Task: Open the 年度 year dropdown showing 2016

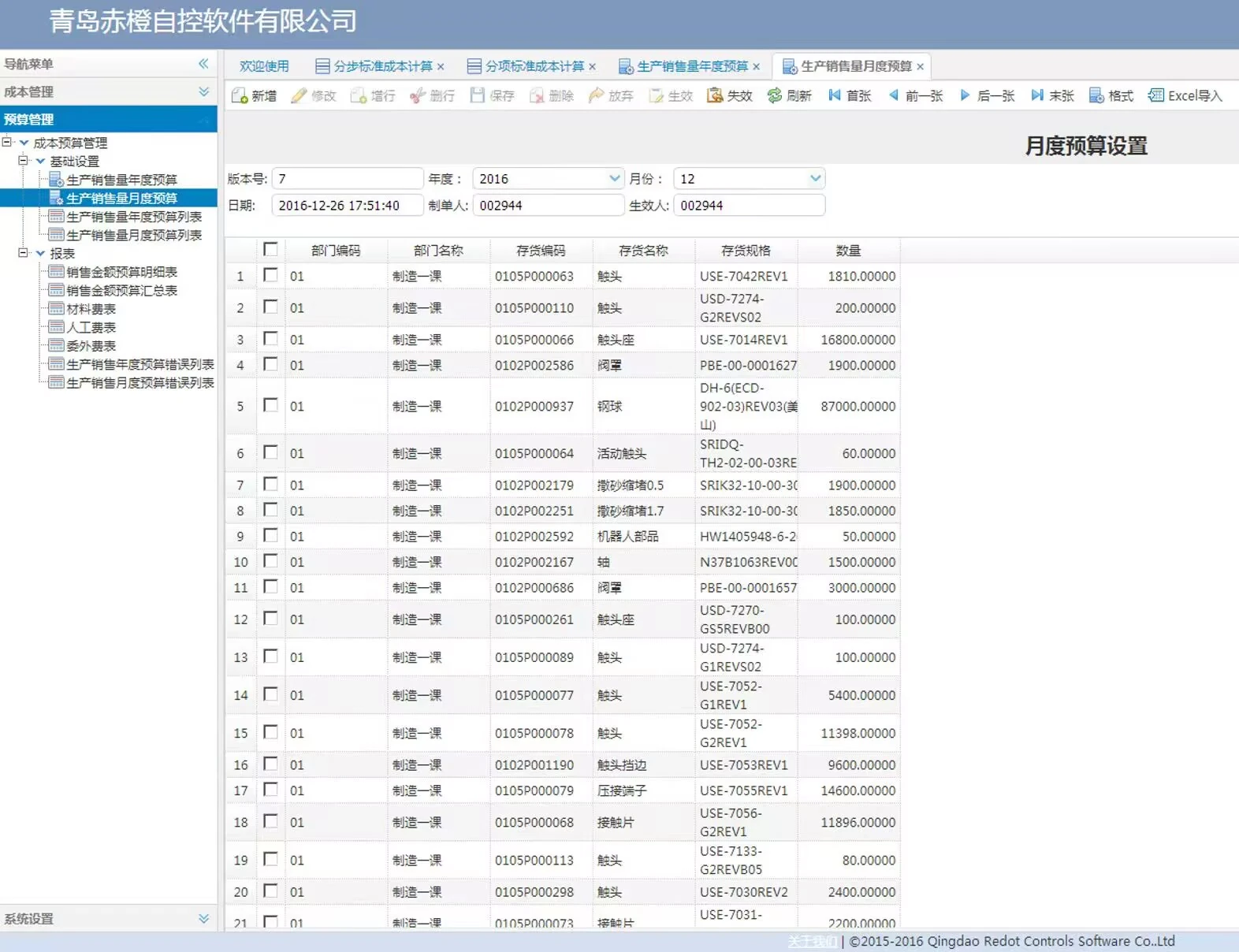Action: pos(615,179)
